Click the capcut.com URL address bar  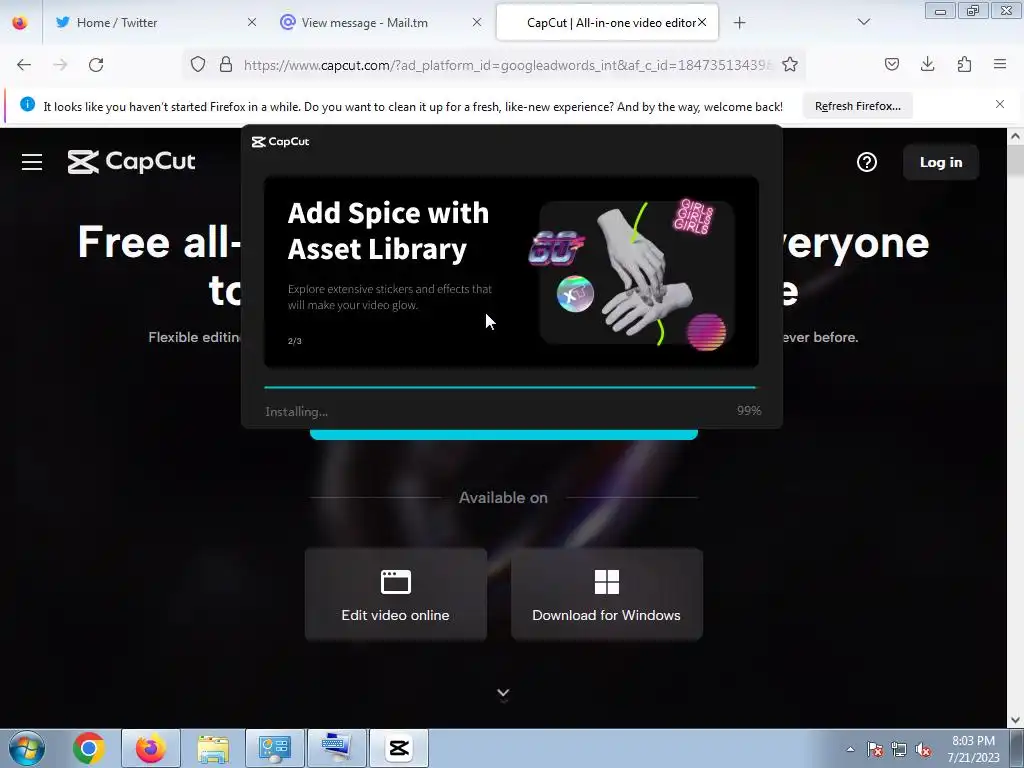coord(507,65)
